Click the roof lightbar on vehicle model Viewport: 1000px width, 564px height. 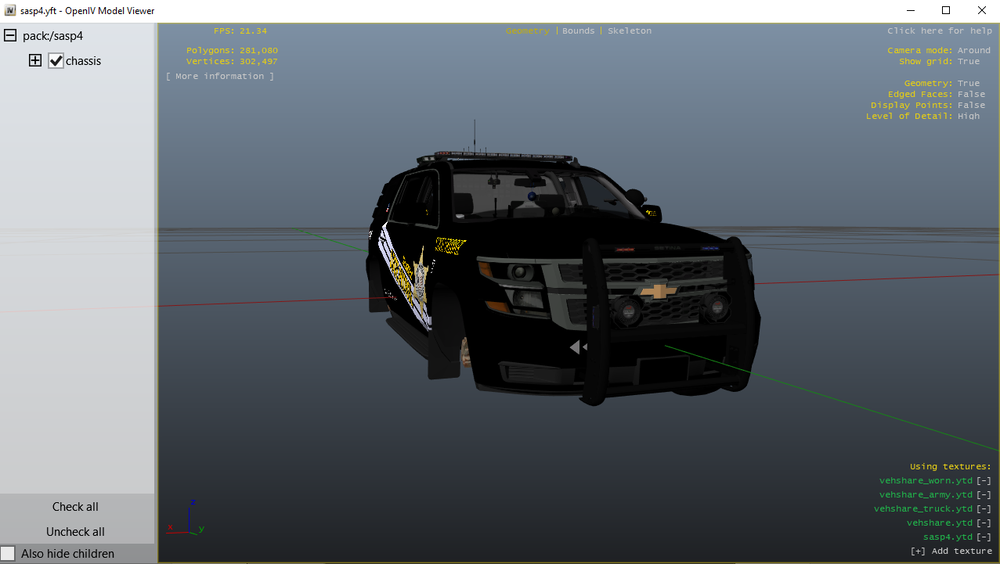(497, 156)
